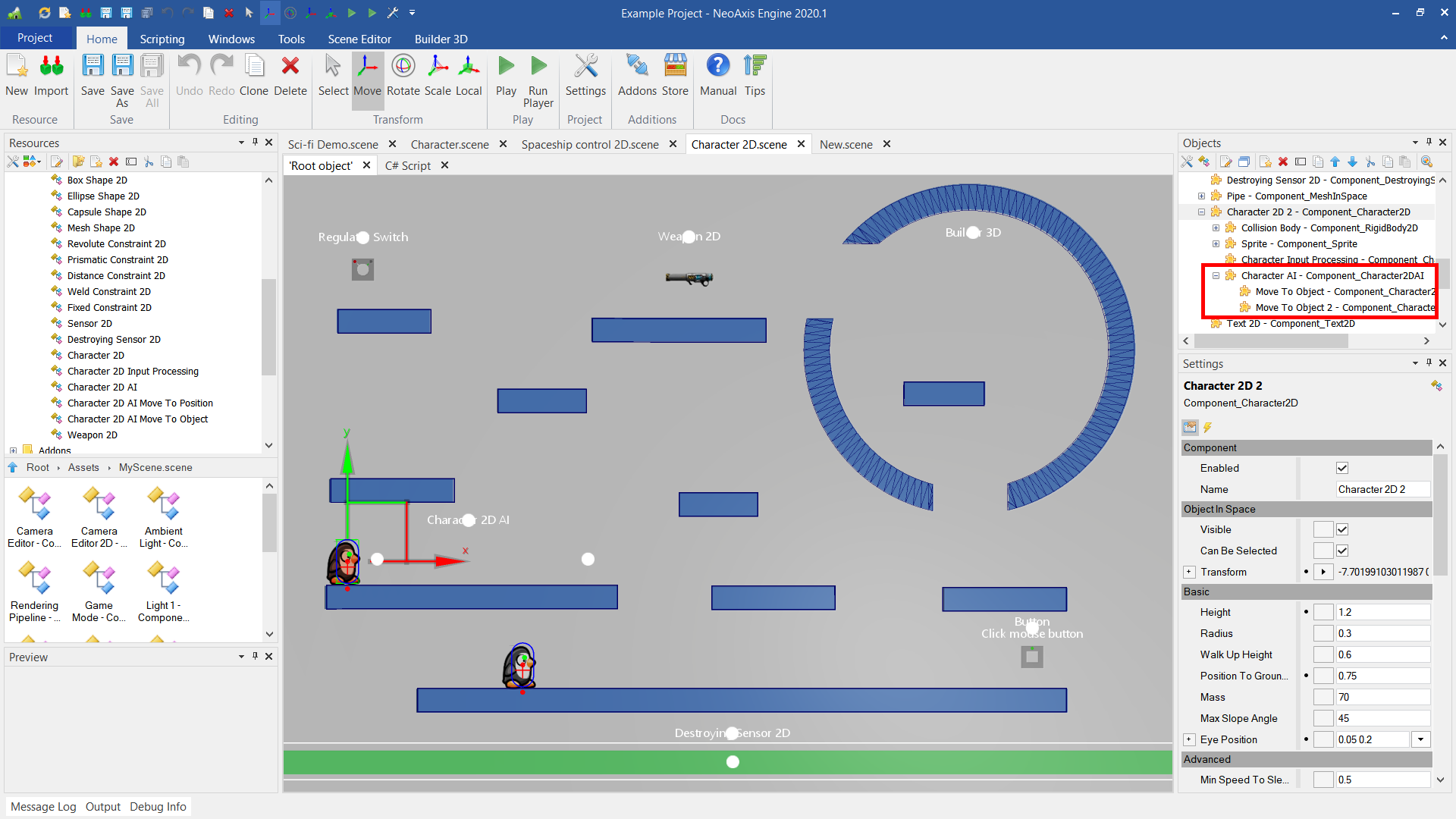The width and height of the screenshot is (1456, 819).
Task: Expand the Transform property
Action: pos(1189,572)
